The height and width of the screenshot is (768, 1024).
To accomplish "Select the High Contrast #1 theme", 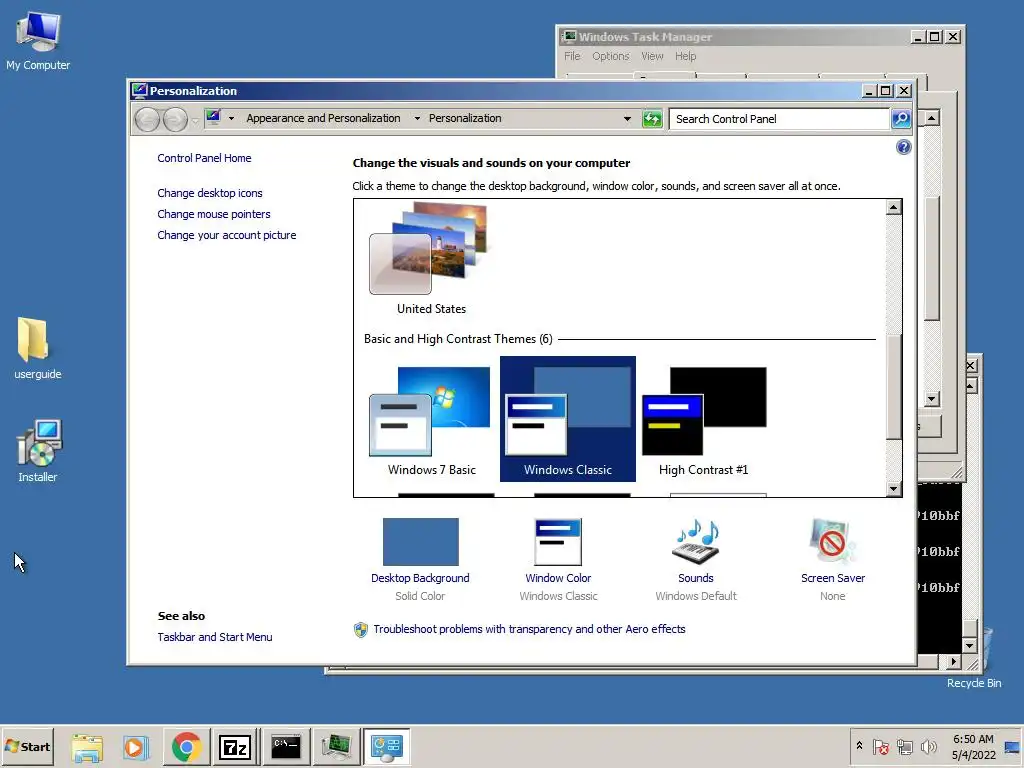I will pos(703,419).
